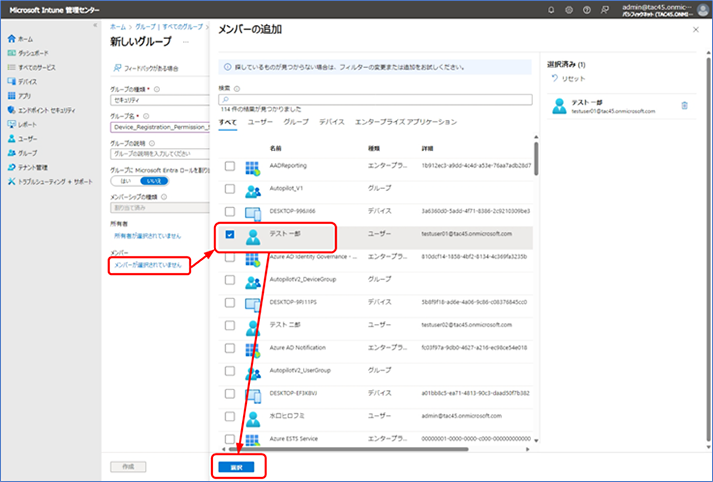Screen dimensions: 713x482
Task: Uncheck the テスト 一郎 checkbox
Action: [230, 235]
